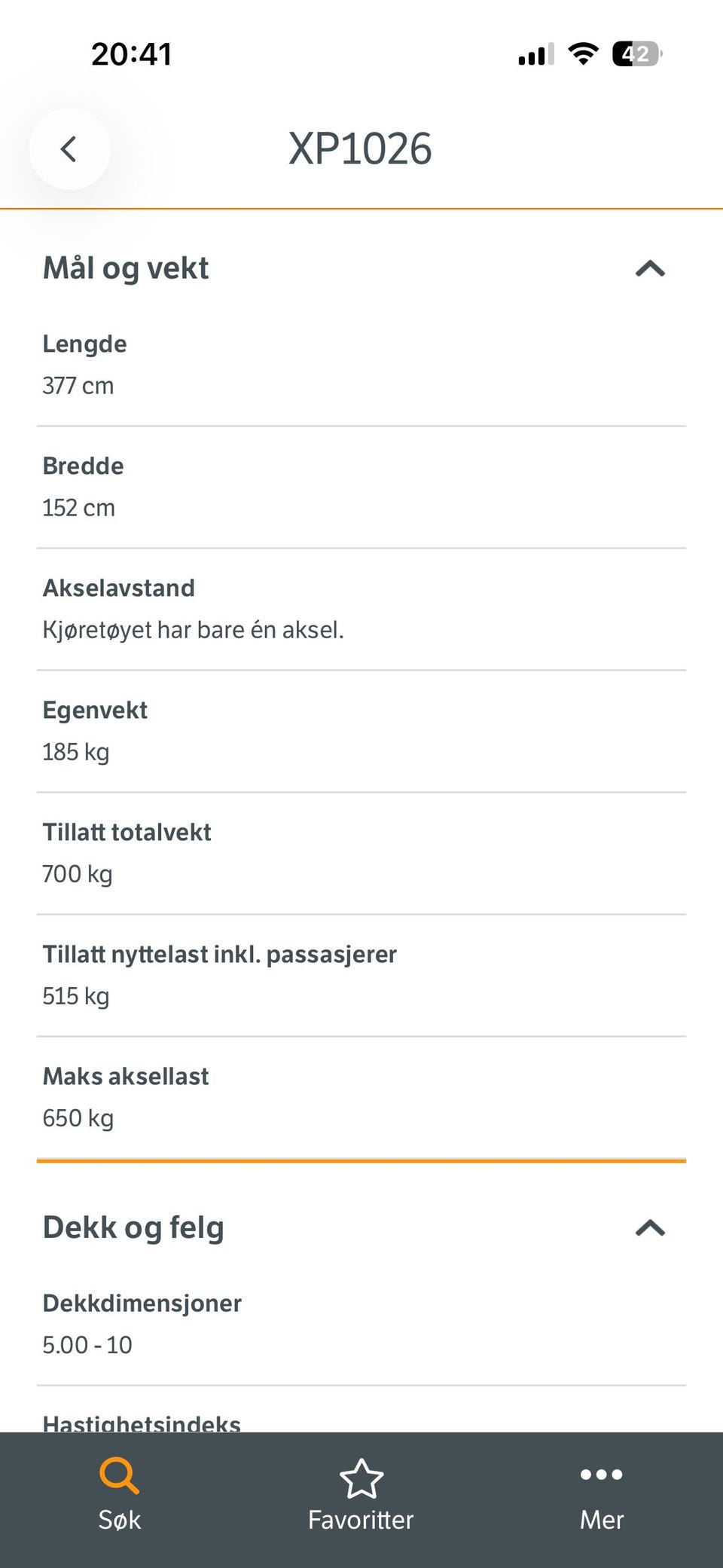Collapse the Dekk og felg section
Image resolution: width=723 pixels, height=1568 pixels.
[x=650, y=1228]
